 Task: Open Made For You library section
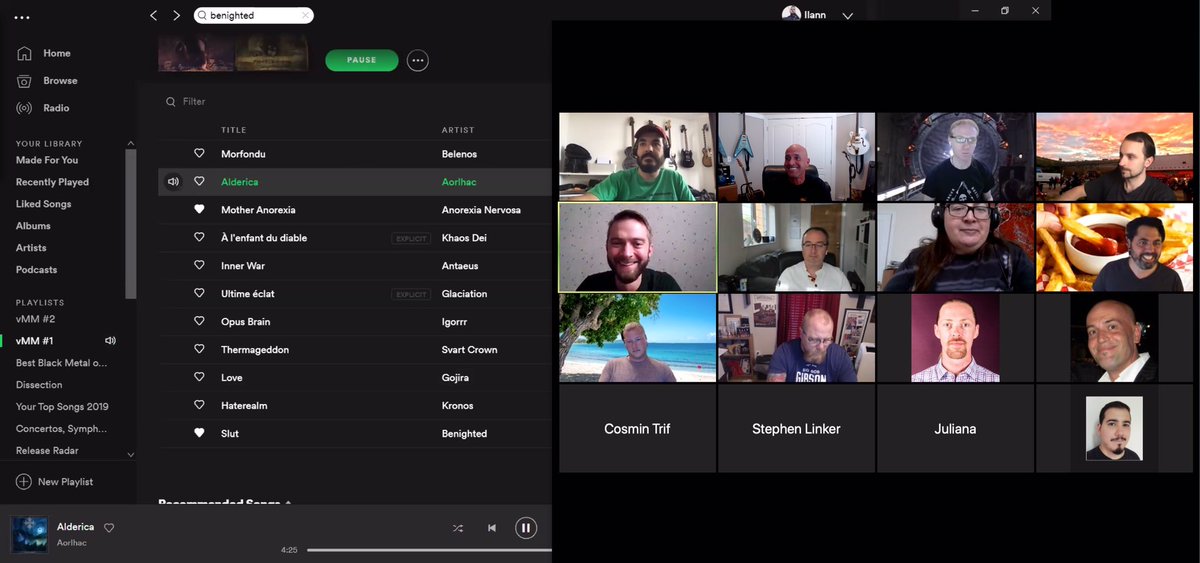(x=47, y=160)
